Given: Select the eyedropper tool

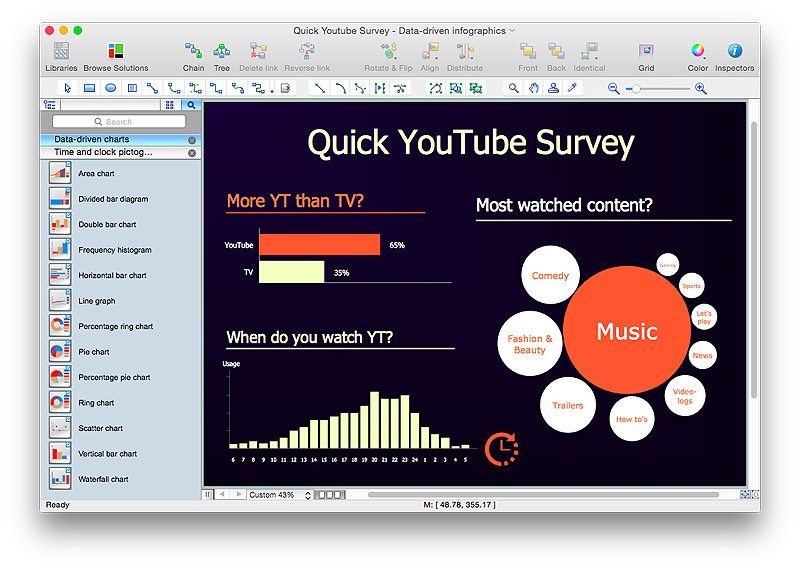Looking at the screenshot, I should click(573, 88).
